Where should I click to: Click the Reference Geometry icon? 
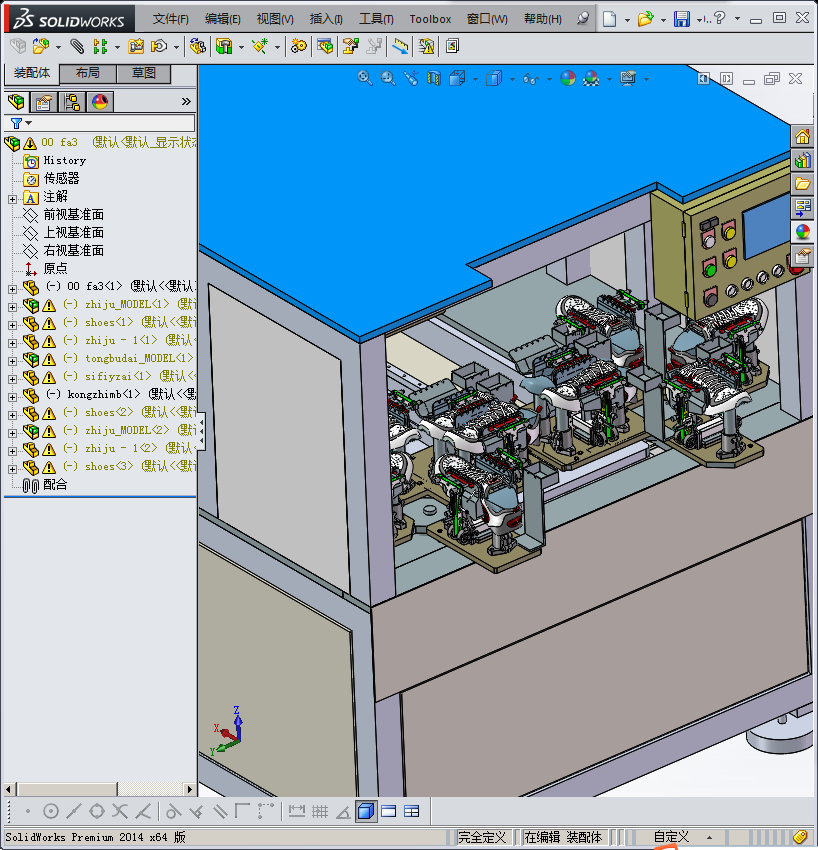point(260,47)
